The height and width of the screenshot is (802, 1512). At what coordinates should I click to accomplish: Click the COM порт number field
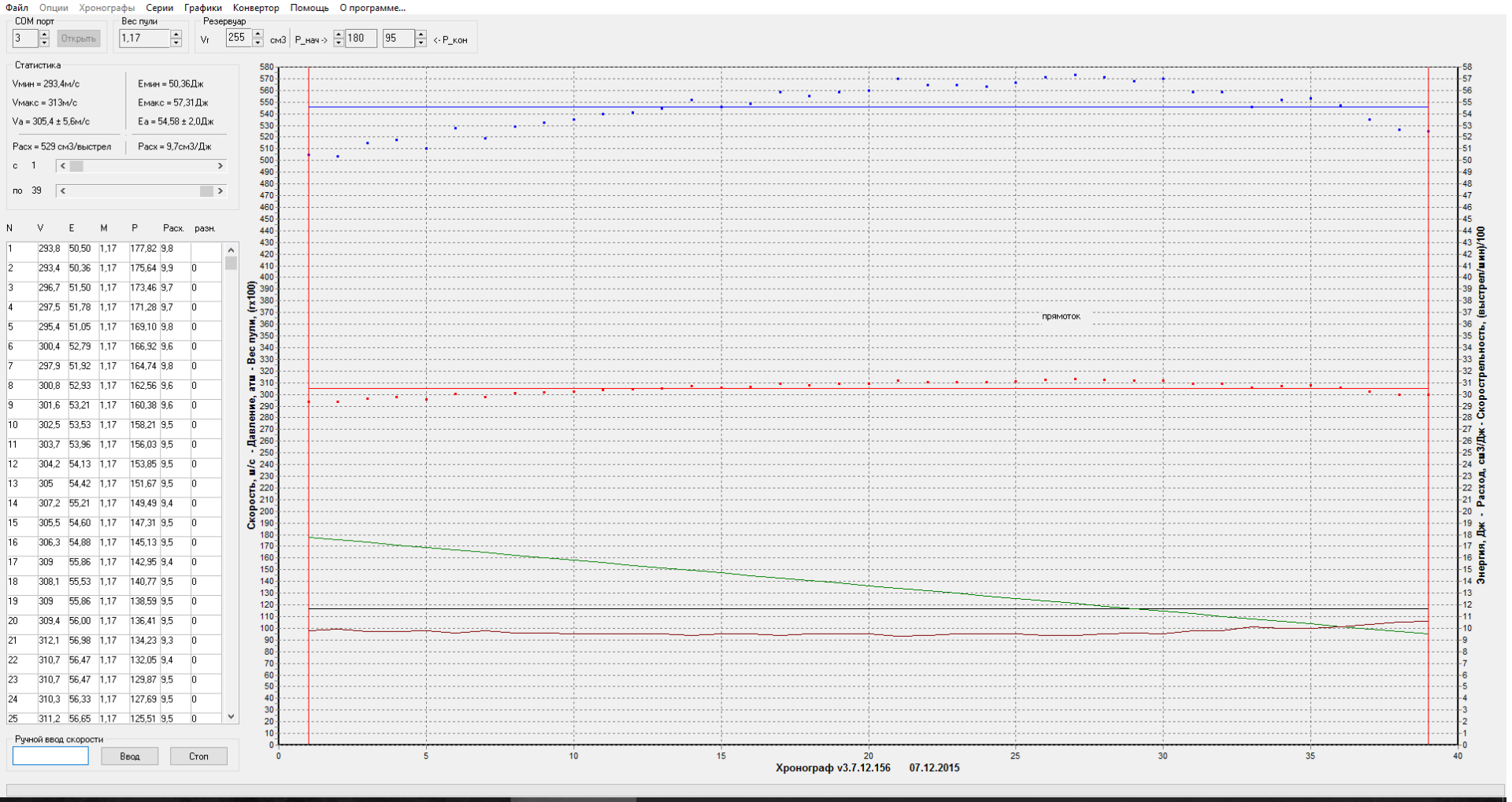coord(25,39)
